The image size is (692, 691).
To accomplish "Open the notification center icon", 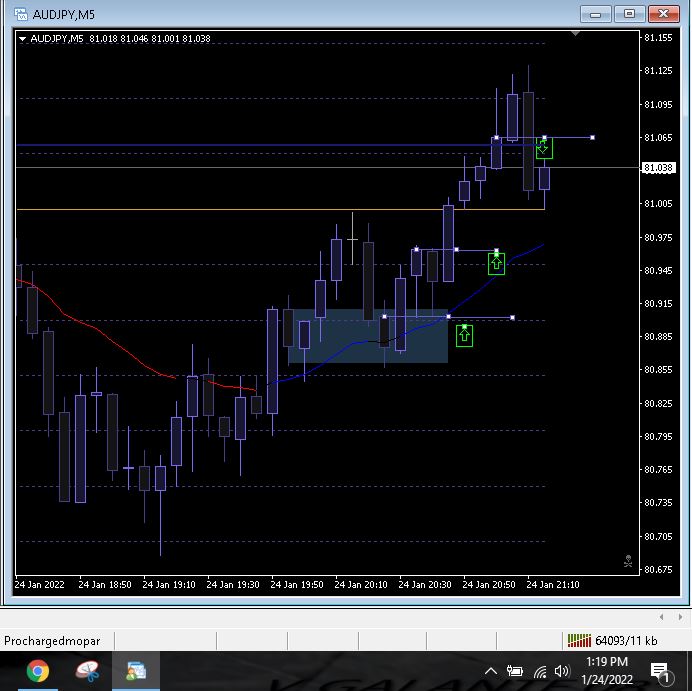I will coord(660,672).
